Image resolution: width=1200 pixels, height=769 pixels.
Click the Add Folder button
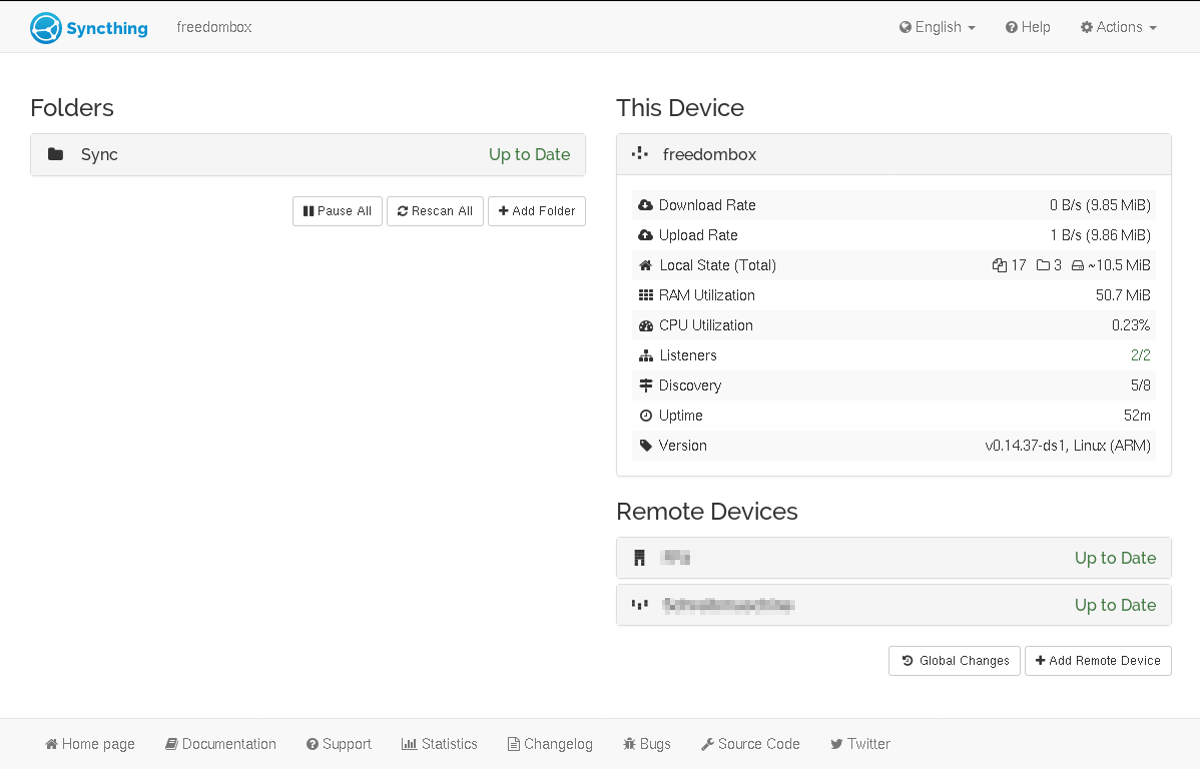537,211
